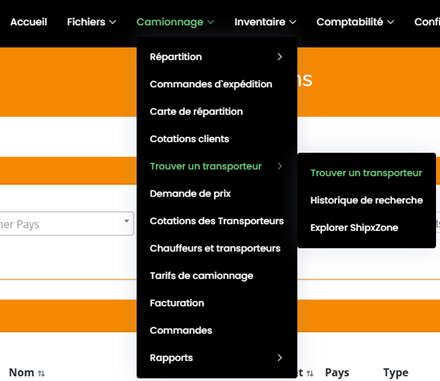The width and height of the screenshot is (440, 381).
Task: Go to Accueil
Action: 29,22
